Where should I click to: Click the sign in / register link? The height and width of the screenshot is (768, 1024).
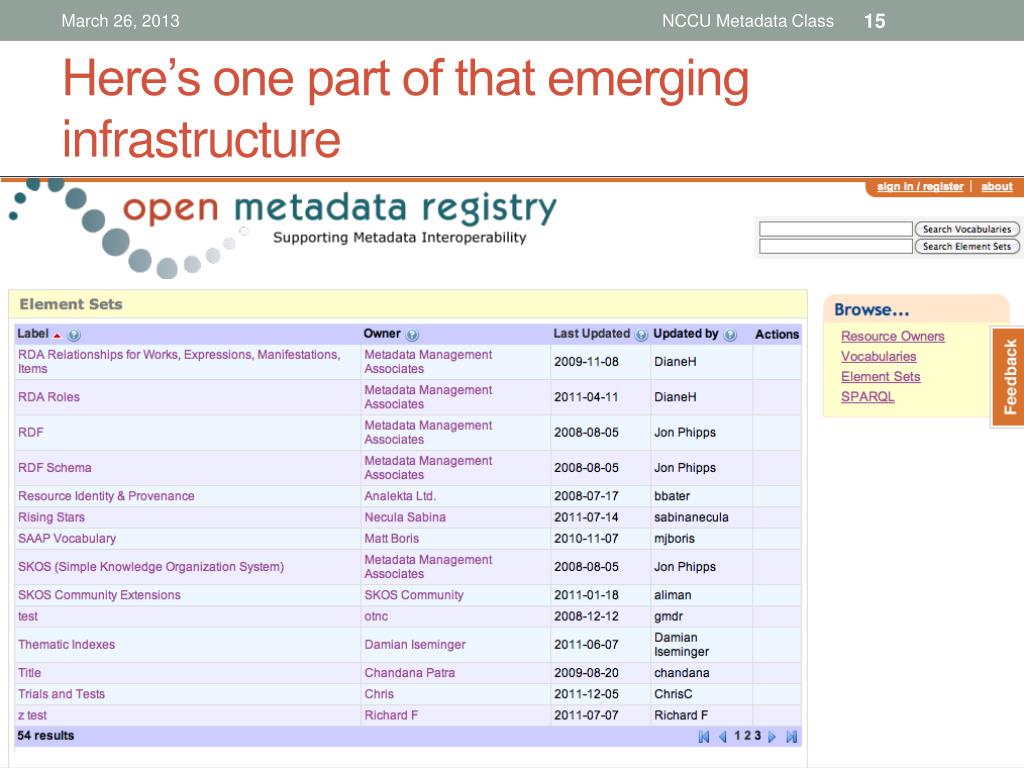click(x=920, y=187)
